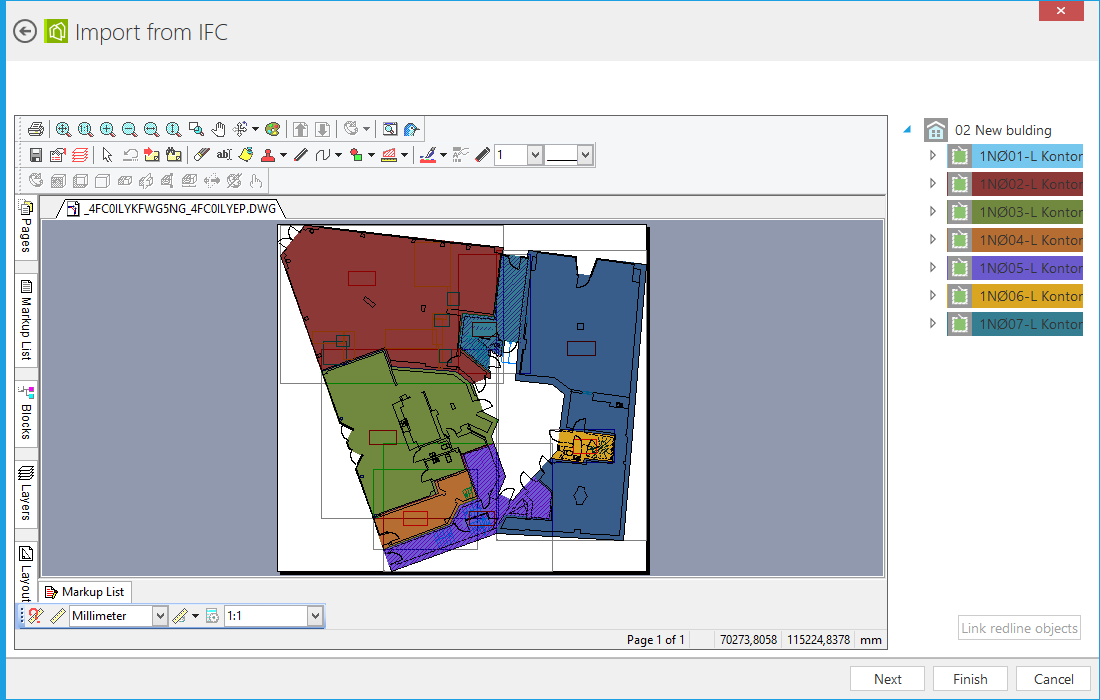The height and width of the screenshot is (700, 1100).
Task: Select the polyline curve tool
Action: [323, 155]
